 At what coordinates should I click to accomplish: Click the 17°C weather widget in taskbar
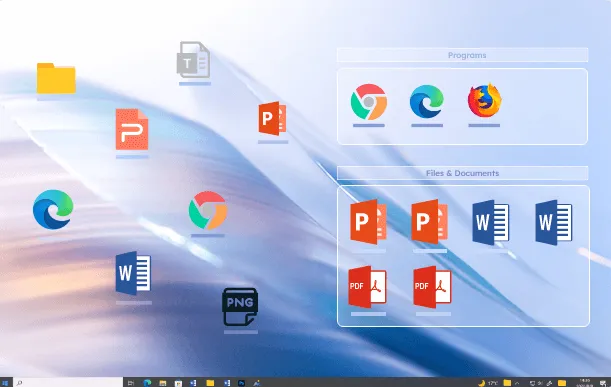tap(488, 383)
